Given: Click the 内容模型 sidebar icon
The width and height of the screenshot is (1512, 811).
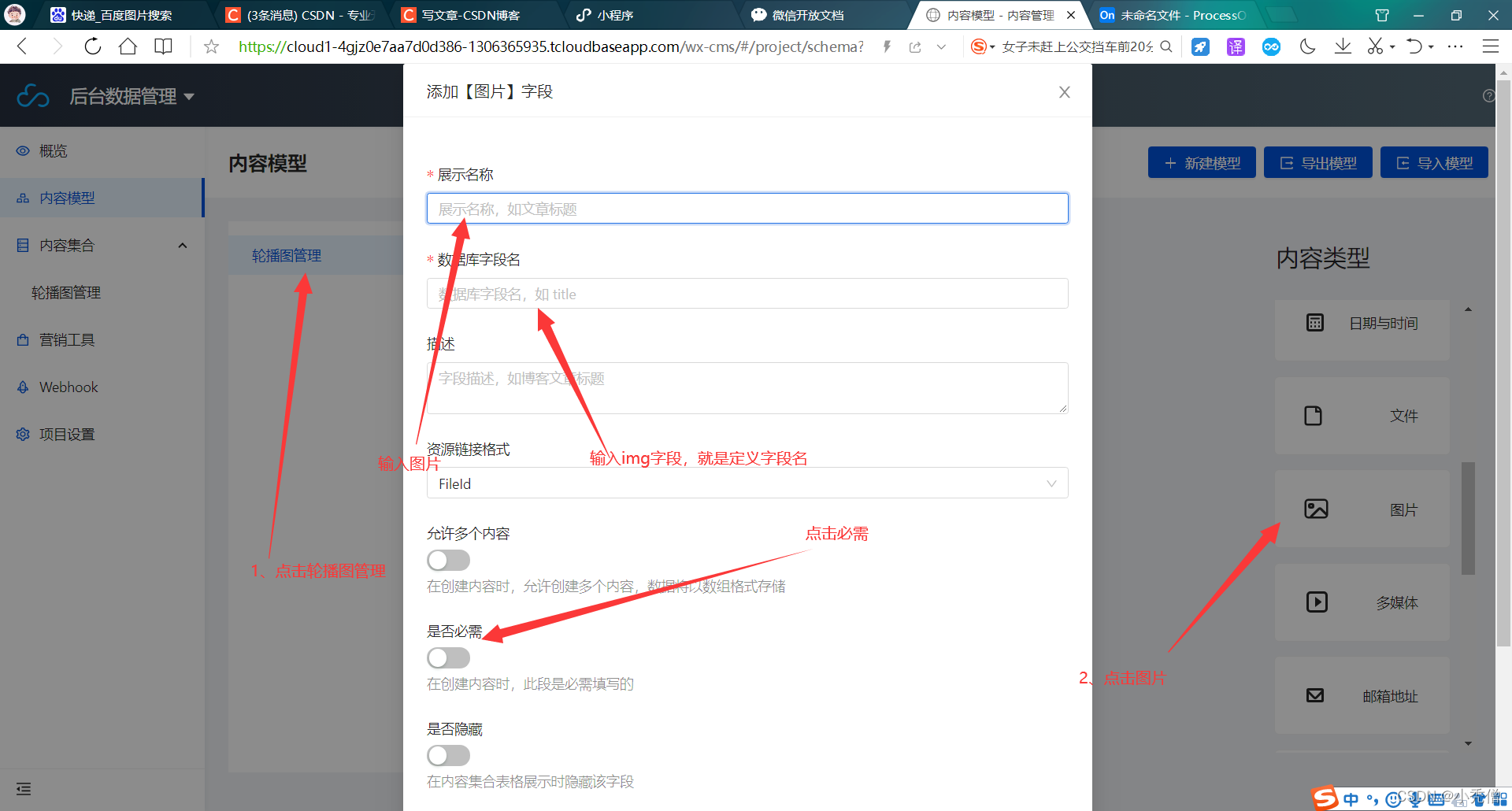Looking at the screenshot, I should (x=23, y=198).
